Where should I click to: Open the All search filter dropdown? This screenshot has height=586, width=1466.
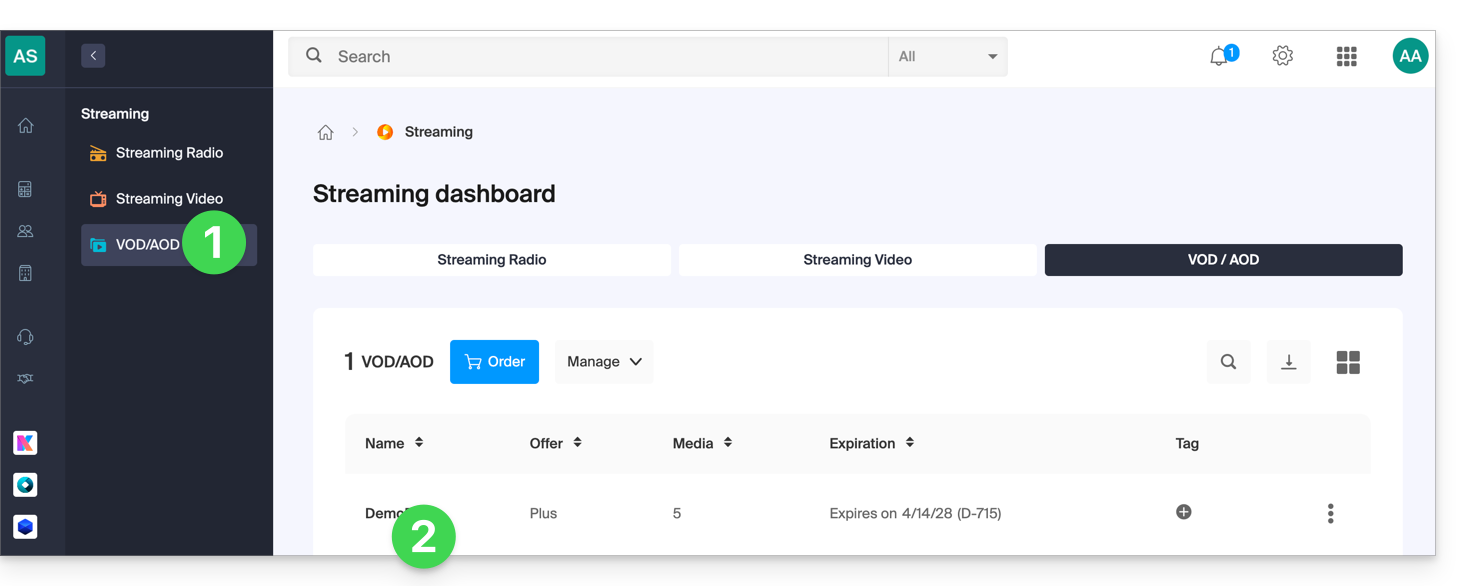[947, 57]
